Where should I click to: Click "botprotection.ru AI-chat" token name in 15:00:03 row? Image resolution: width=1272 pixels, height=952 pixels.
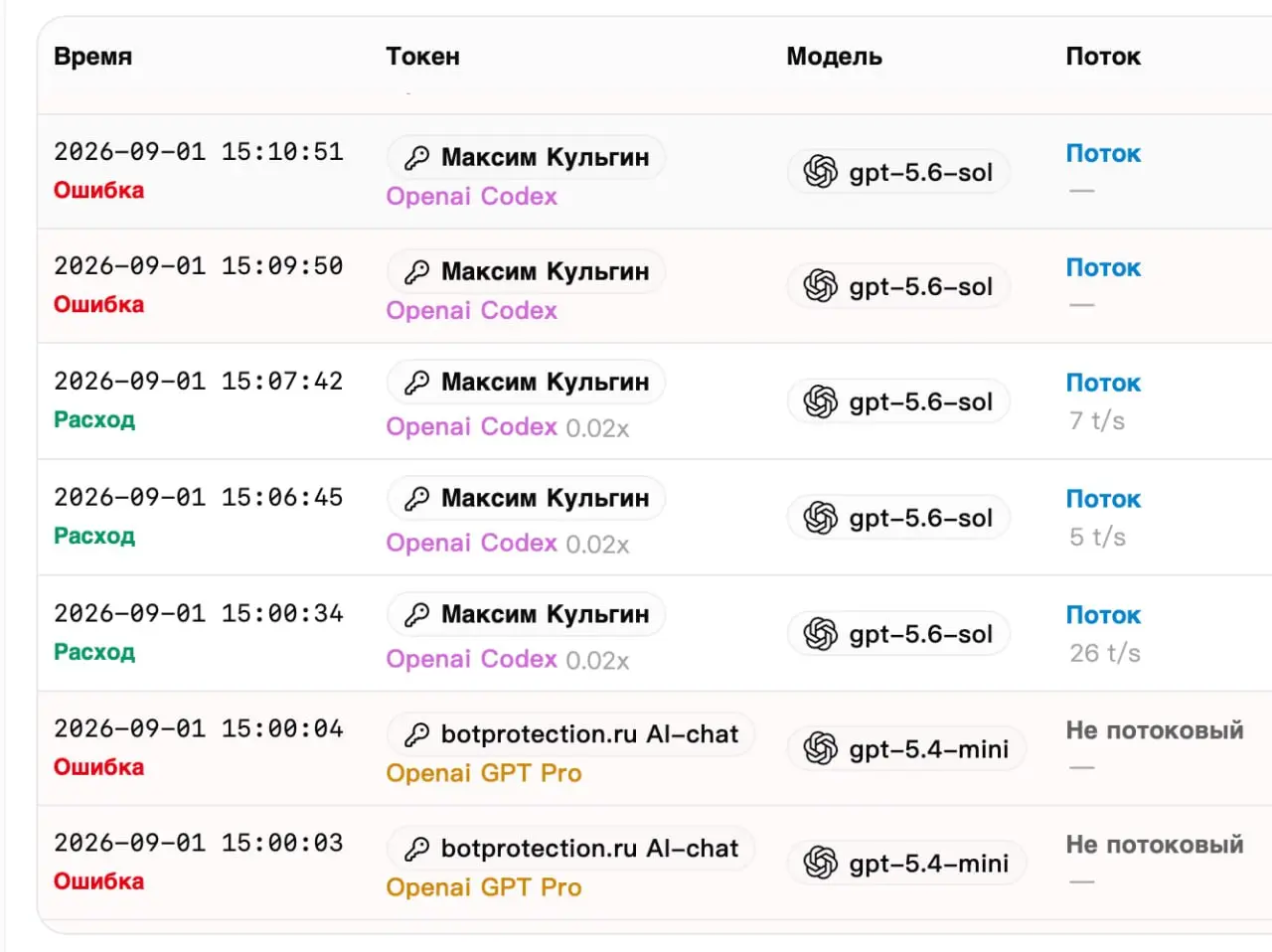(x=590, y=850)
